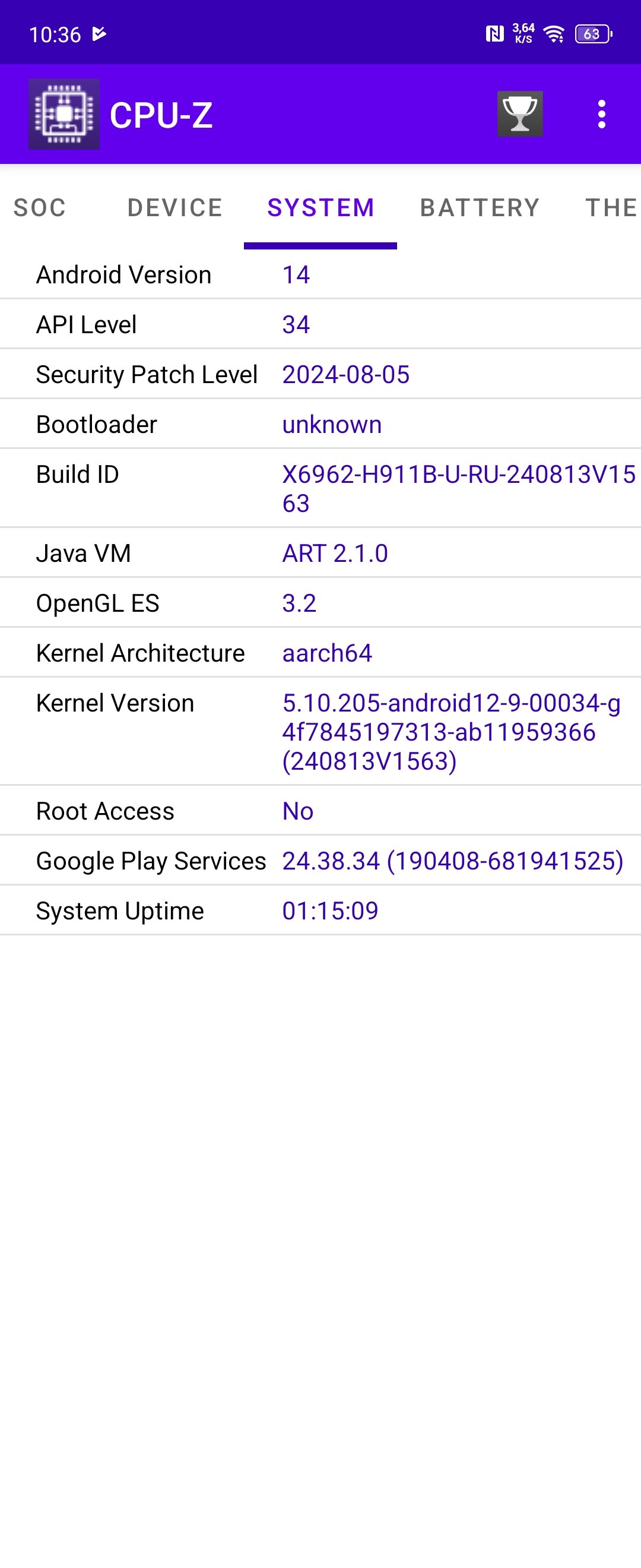The width and height of the screenshot is (641, 1568).
Task: Tap the NFC status bar icon
Action: [494, 34]
